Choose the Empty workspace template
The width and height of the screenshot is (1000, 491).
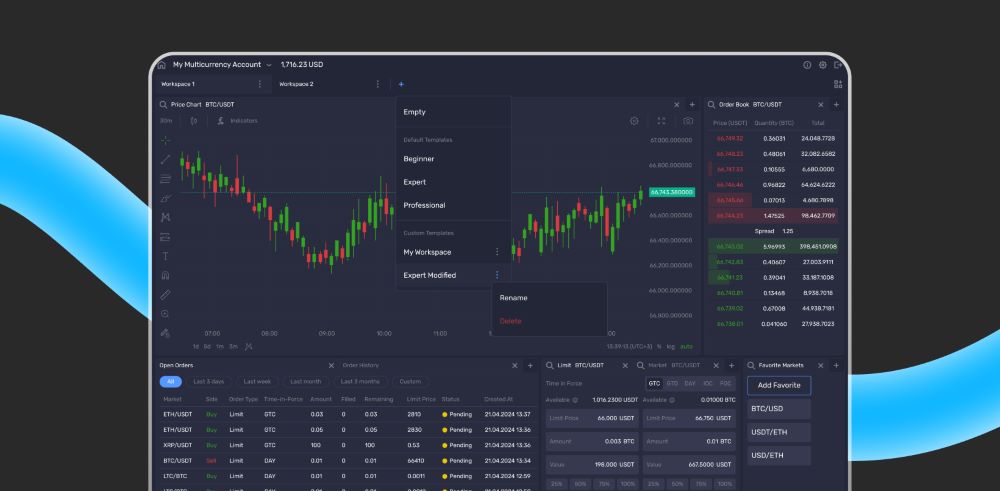pyautogui.click(x=453, y=112)
